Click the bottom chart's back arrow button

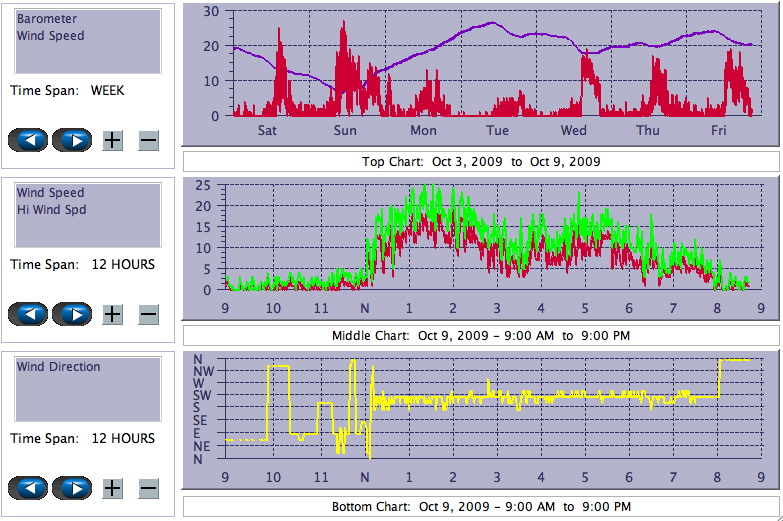pyautogui.click(x=28, y=488)
